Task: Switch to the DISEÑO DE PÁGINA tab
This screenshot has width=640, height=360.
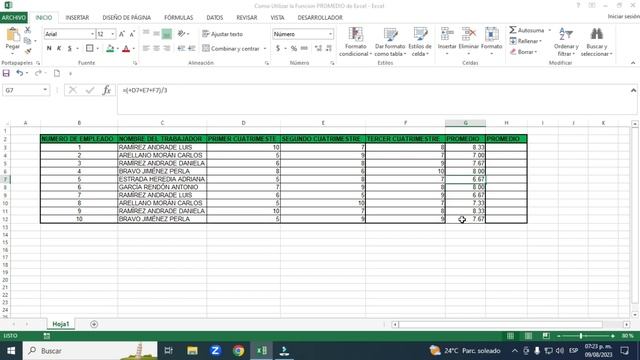Action: click(x=127, y=18)
